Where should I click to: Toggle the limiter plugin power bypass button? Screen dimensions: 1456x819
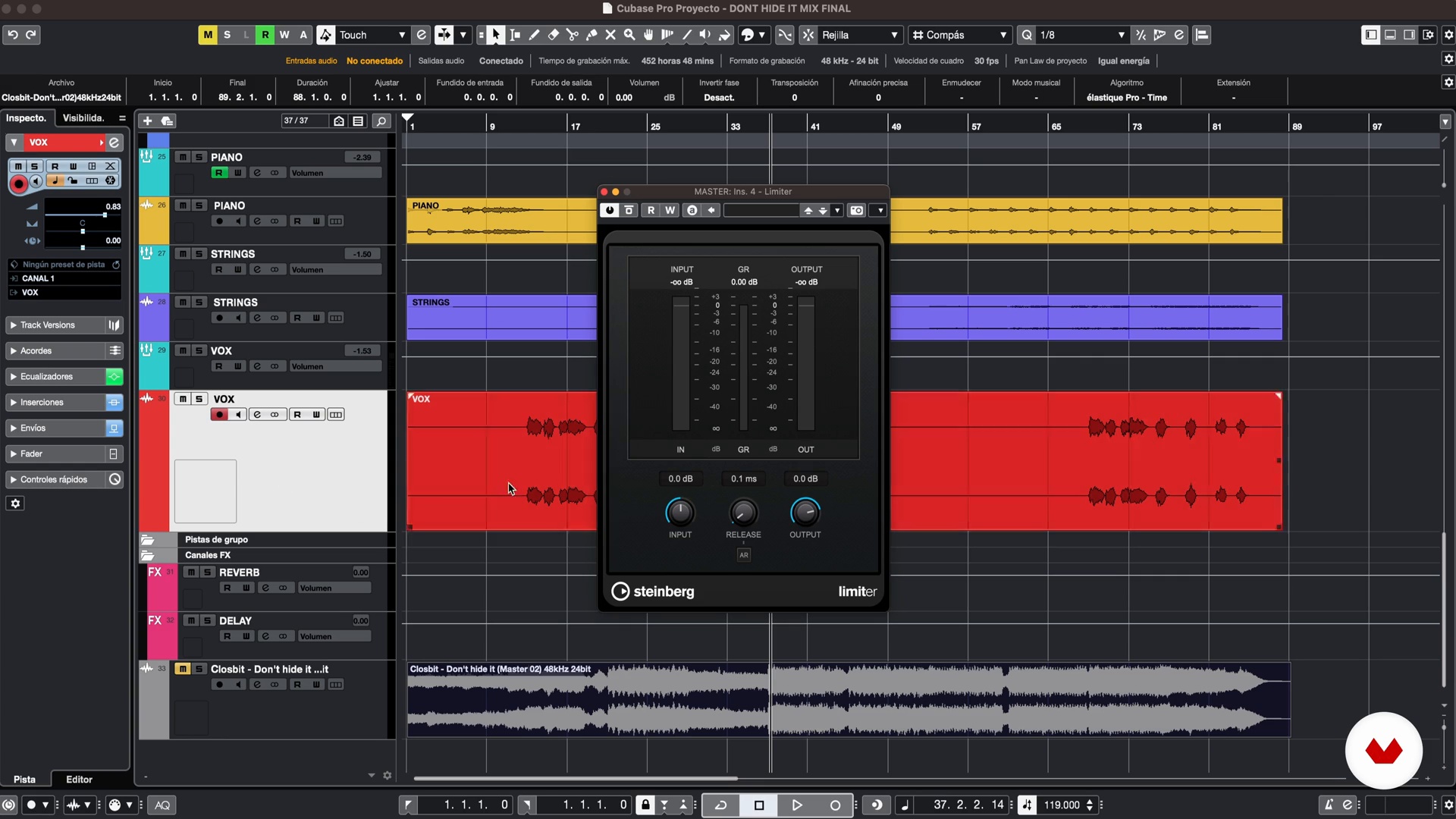click(x=610, y=211)
